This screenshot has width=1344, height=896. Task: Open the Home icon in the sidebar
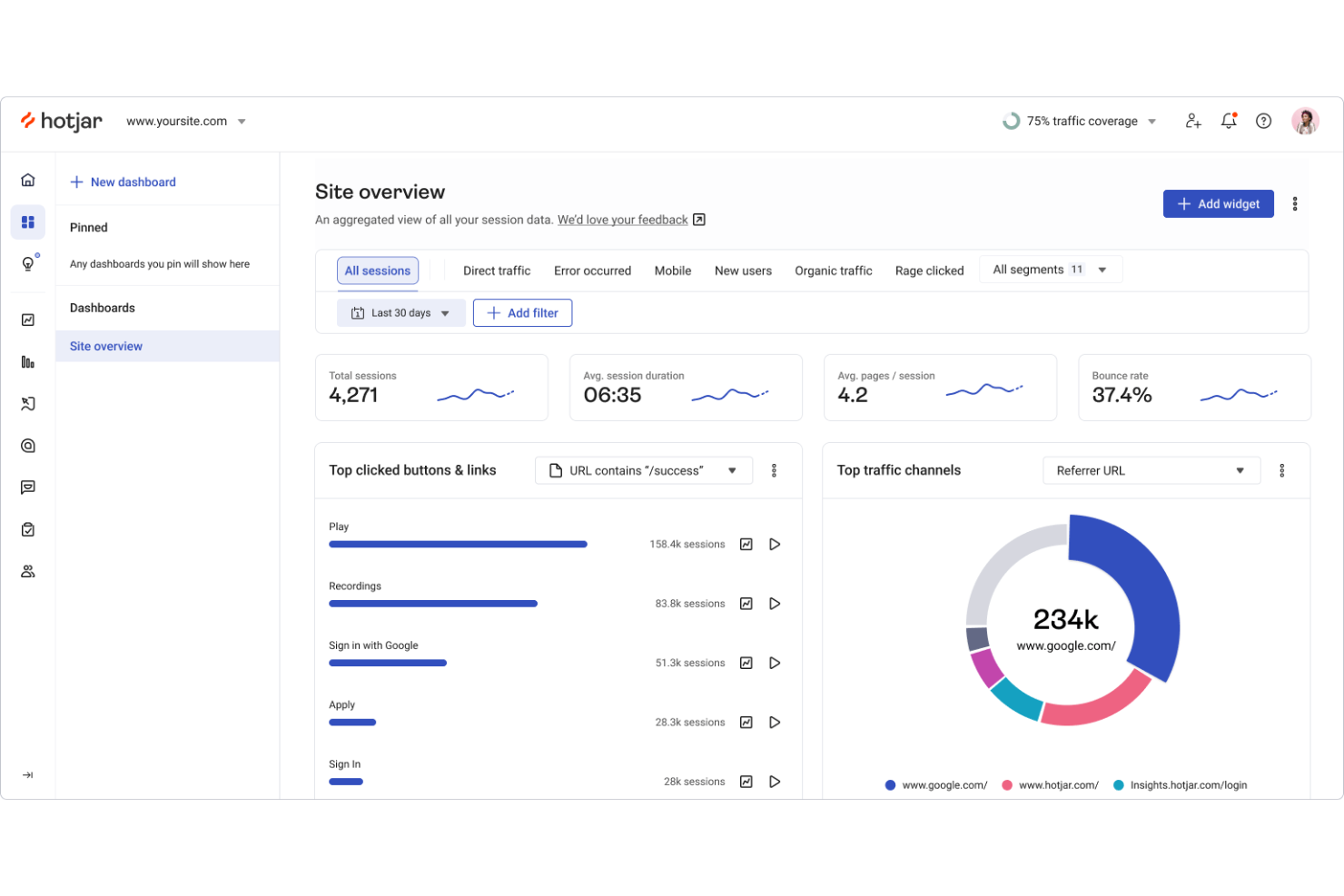tap(27, 179)
